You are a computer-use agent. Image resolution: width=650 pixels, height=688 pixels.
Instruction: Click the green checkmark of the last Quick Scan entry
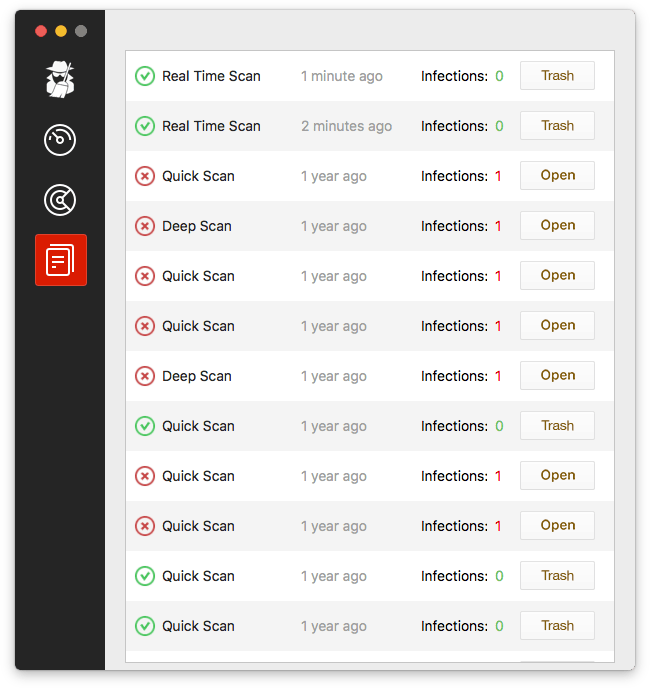144,626
